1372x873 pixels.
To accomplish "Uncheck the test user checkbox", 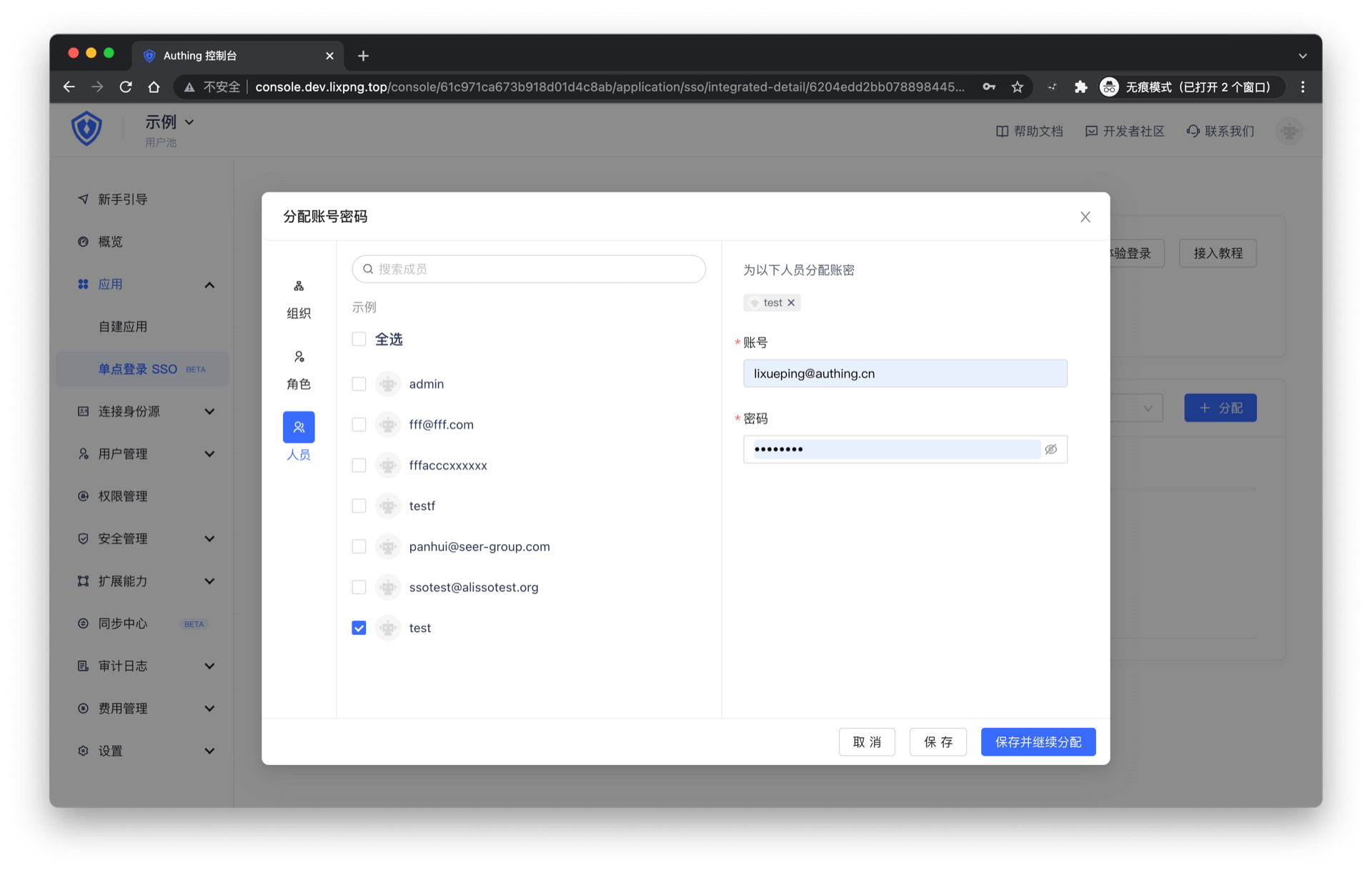I will [359, 628].
